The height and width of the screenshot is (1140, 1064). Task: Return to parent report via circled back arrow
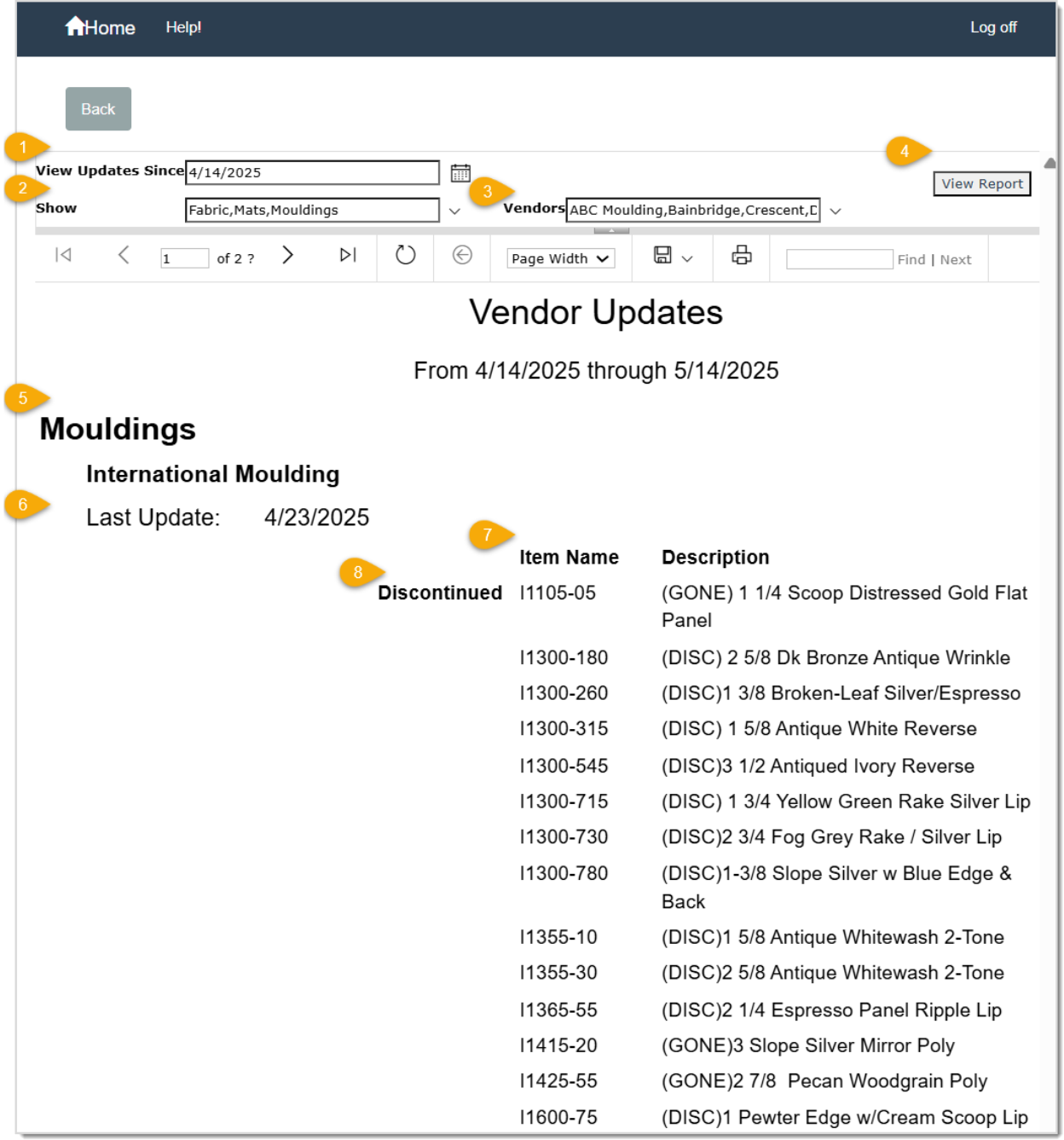[x=461, y=254]
